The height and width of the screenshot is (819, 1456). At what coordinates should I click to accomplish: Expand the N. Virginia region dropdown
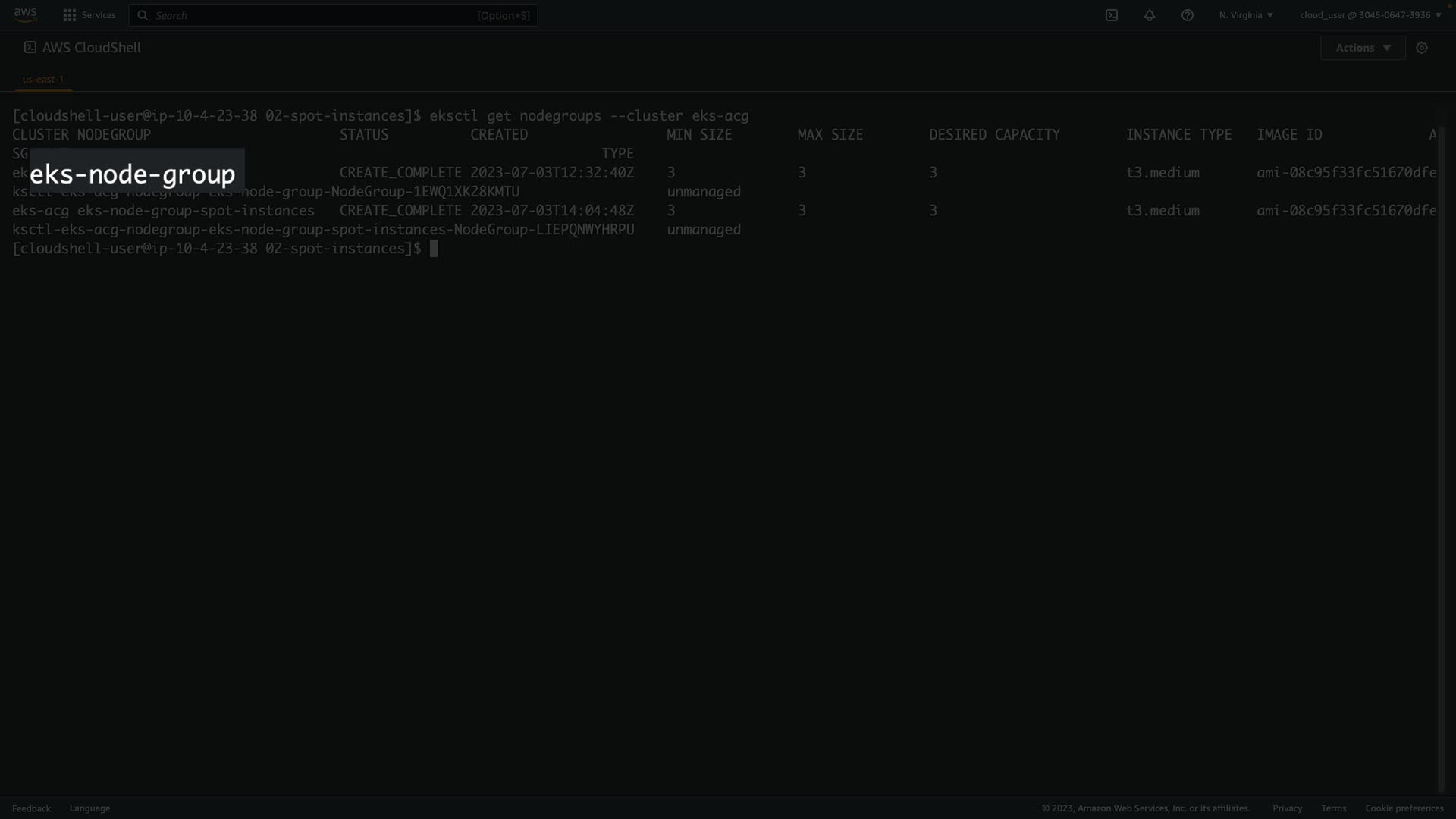[x=1246, y=15]
